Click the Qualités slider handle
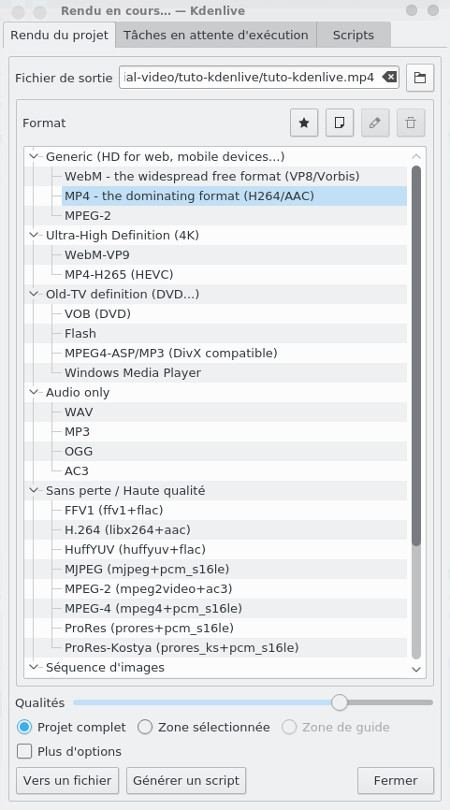Viewport: 450px width, 810px height. pyautogui.click(x=339, y=703)
